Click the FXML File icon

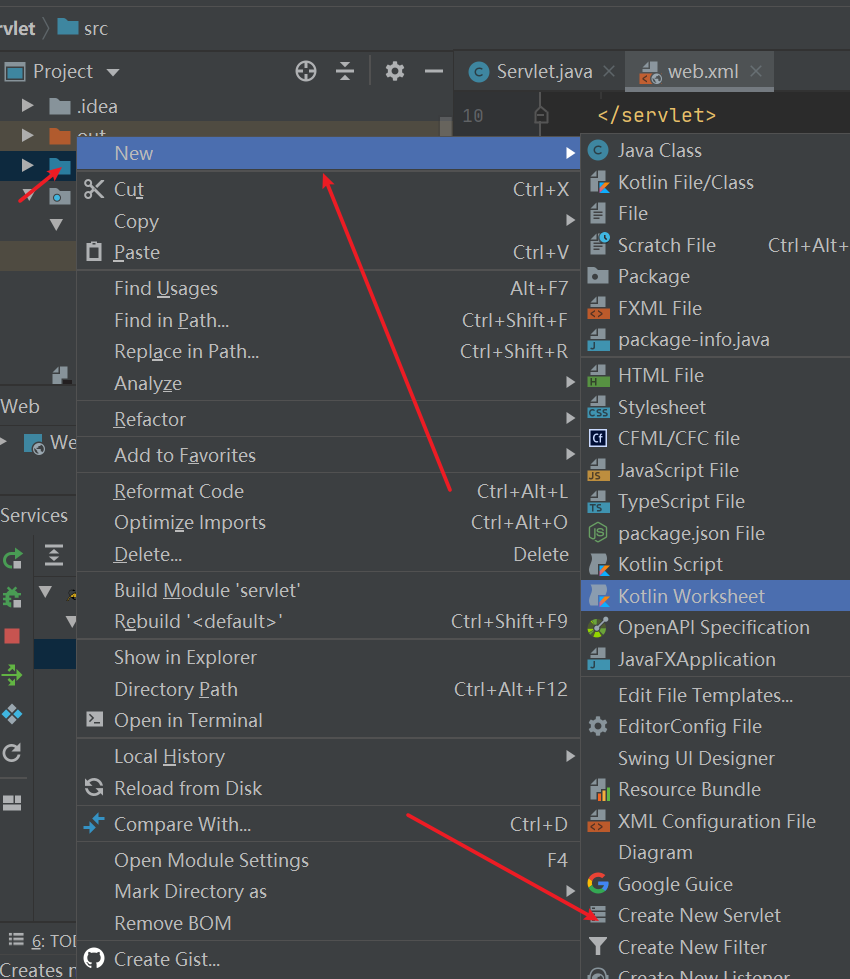click(598, 308)
